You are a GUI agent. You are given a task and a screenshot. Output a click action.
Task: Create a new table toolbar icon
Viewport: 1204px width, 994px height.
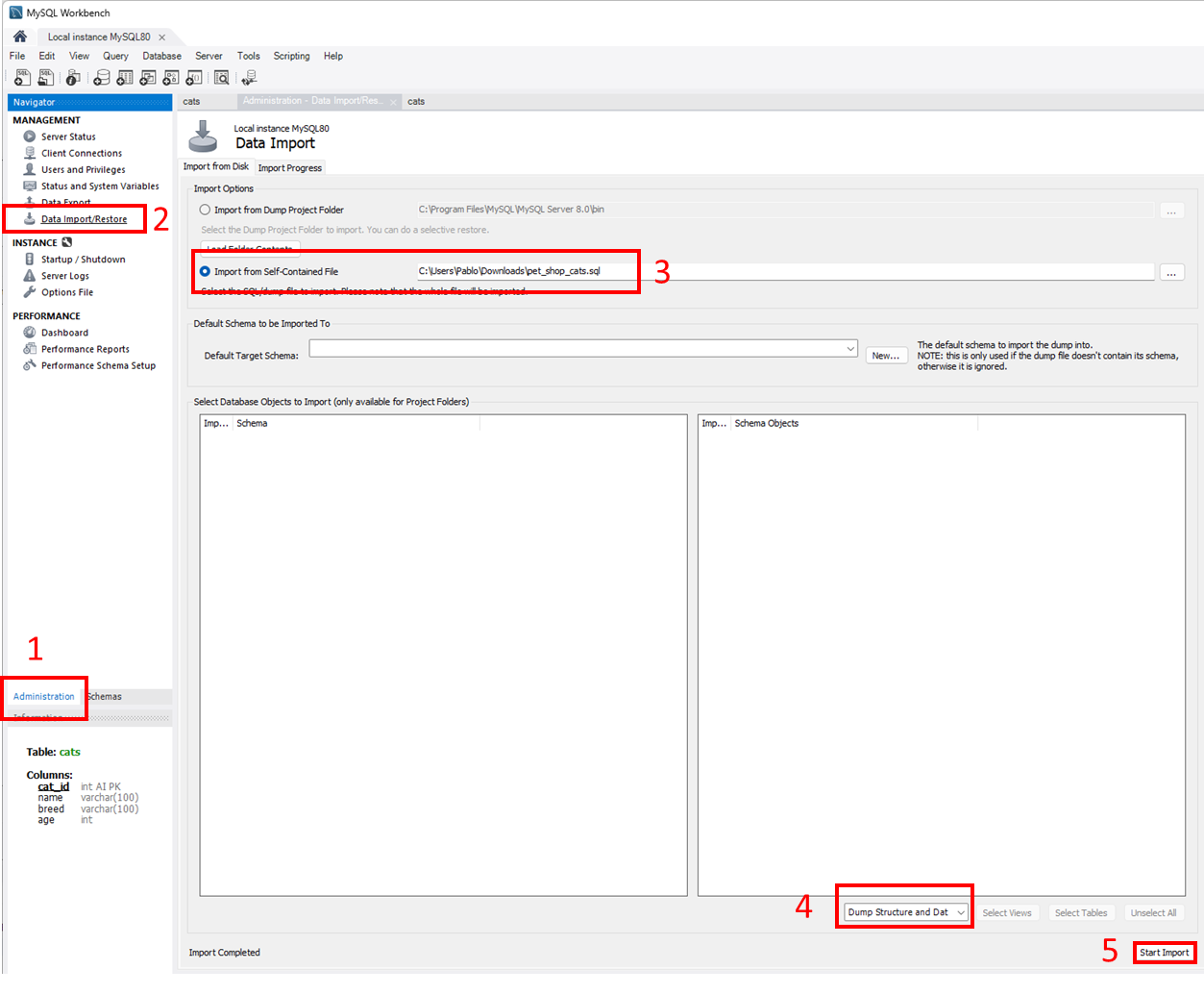pos(124,78)
